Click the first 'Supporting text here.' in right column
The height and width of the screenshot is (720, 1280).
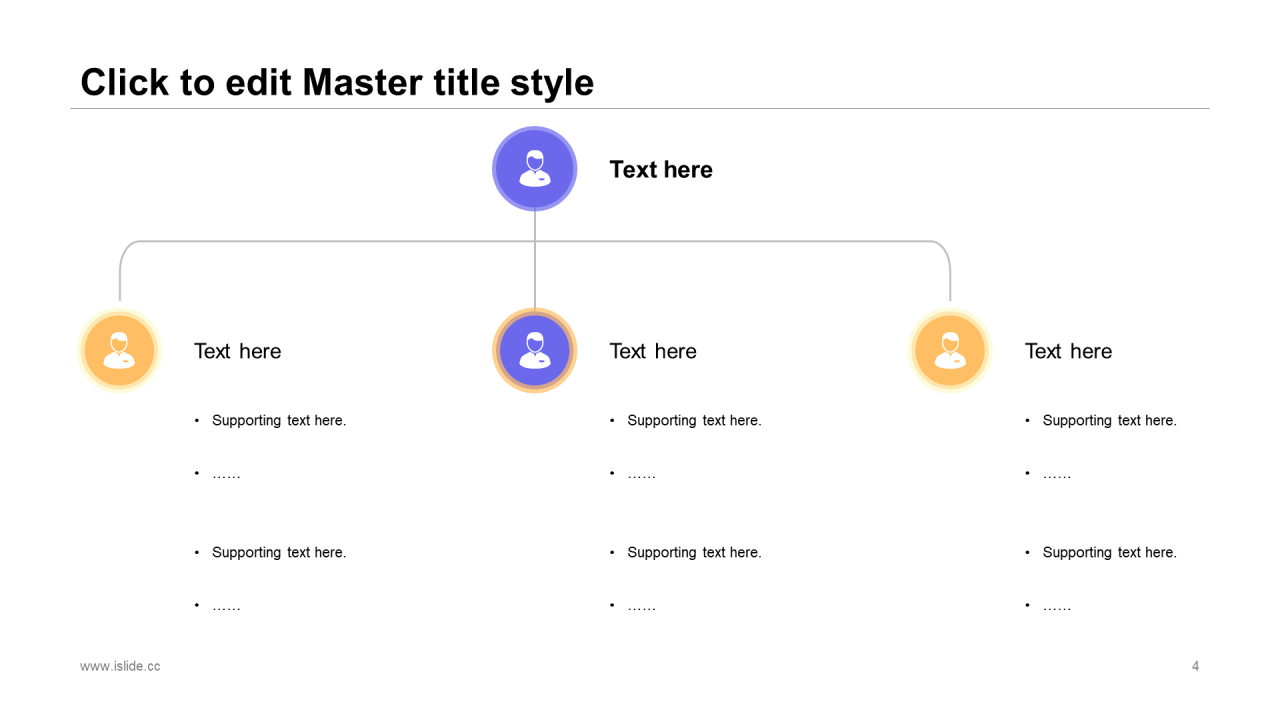click(1109, 421)
